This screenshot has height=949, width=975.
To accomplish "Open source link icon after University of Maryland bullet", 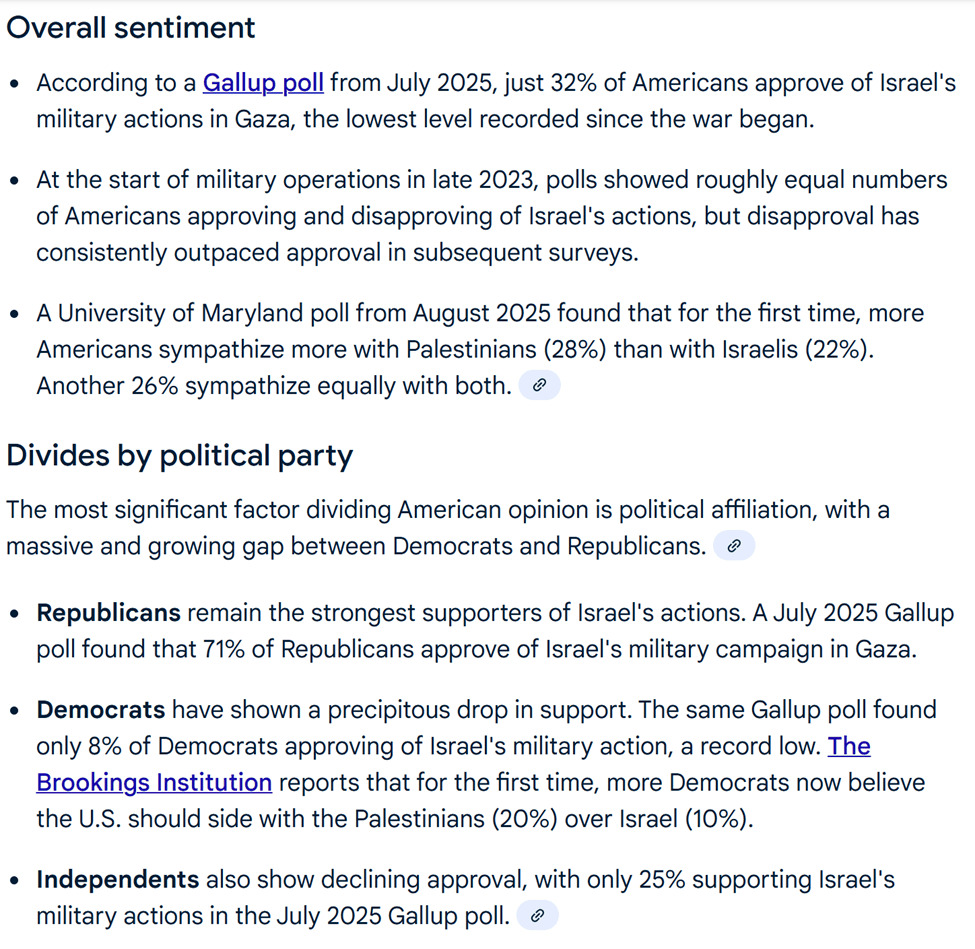I will click(x=539, y=385).
